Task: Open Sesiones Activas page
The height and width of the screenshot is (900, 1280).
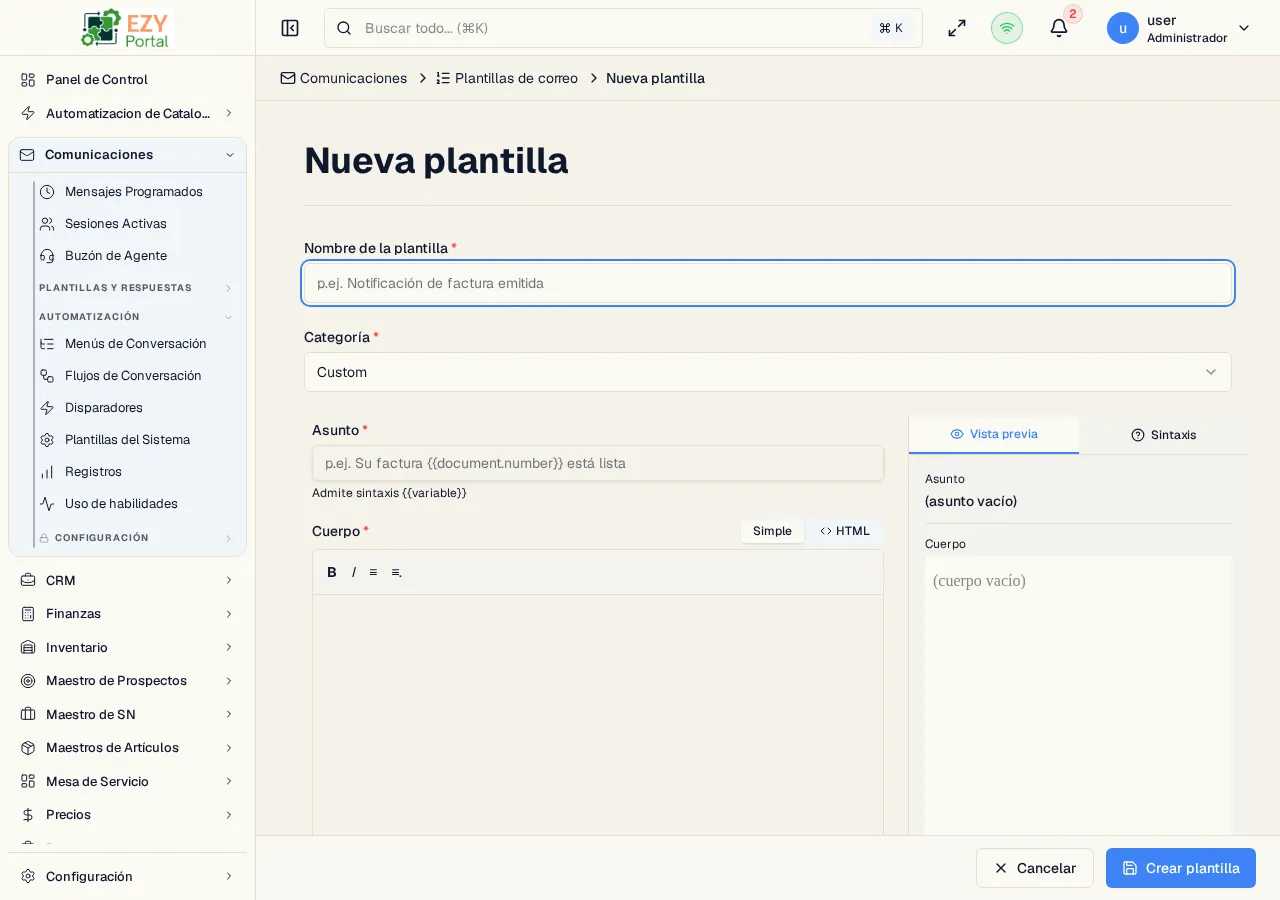Action: 116,223
